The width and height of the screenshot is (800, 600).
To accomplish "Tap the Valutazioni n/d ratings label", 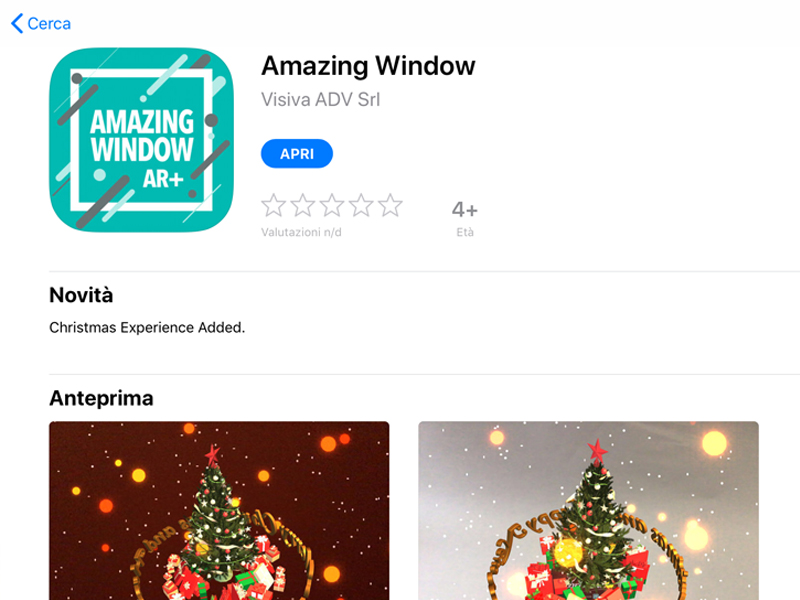I will pyautogui.click(x=301, y=233).
